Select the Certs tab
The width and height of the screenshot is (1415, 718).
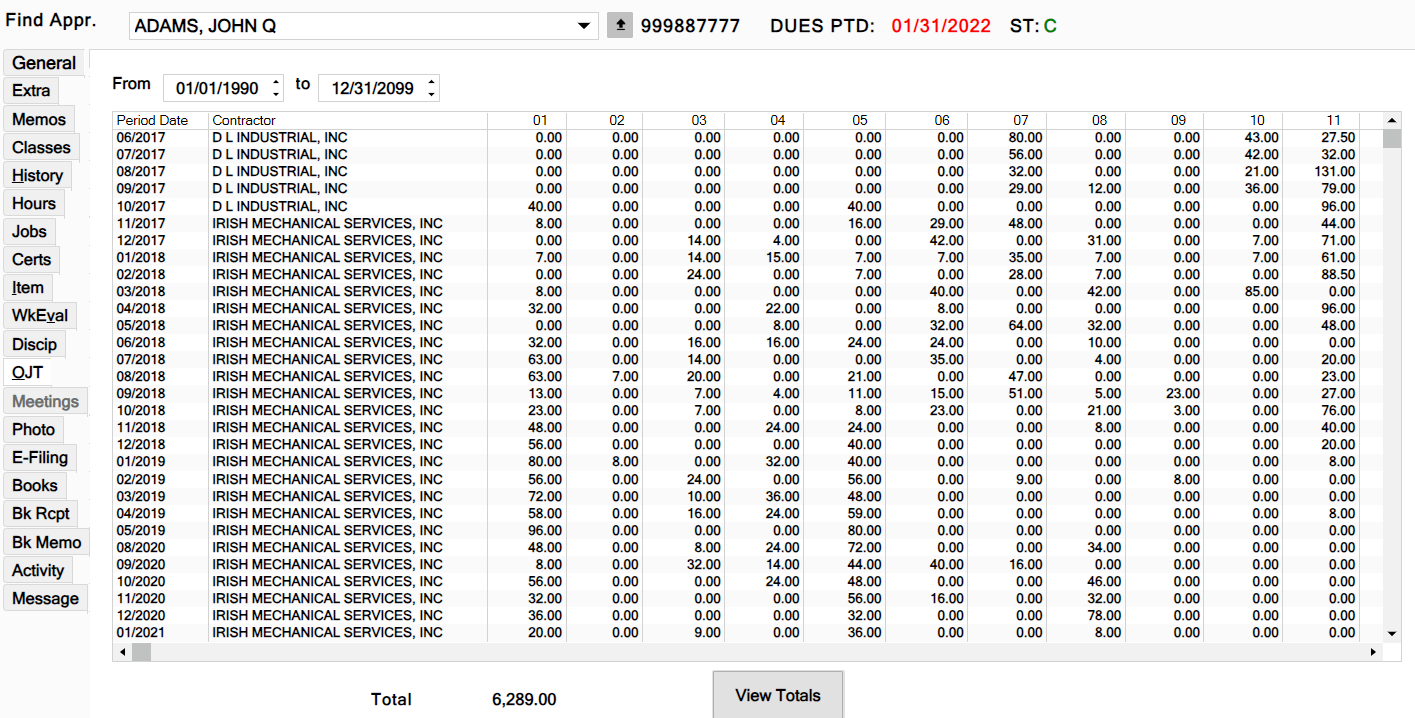(x=31, y=260)
